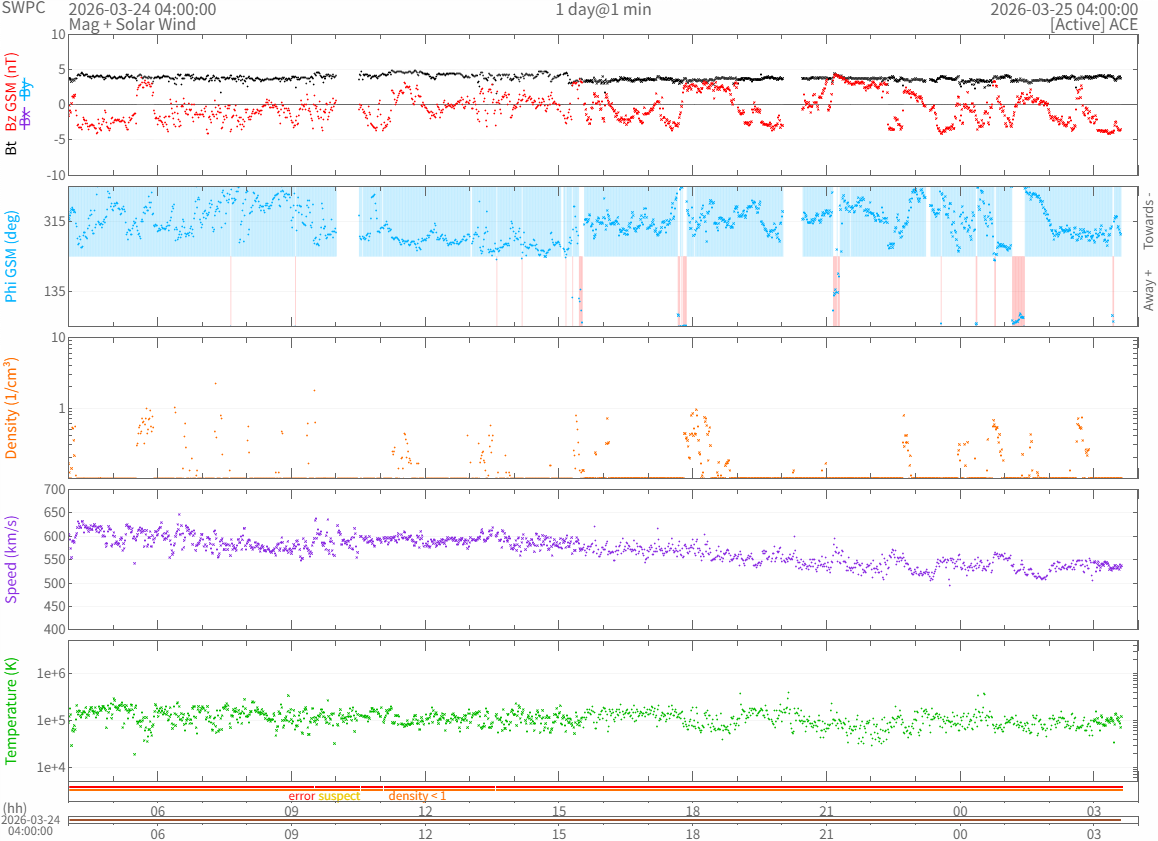Click the 'Away +' label on right side

coord(1148,290)
